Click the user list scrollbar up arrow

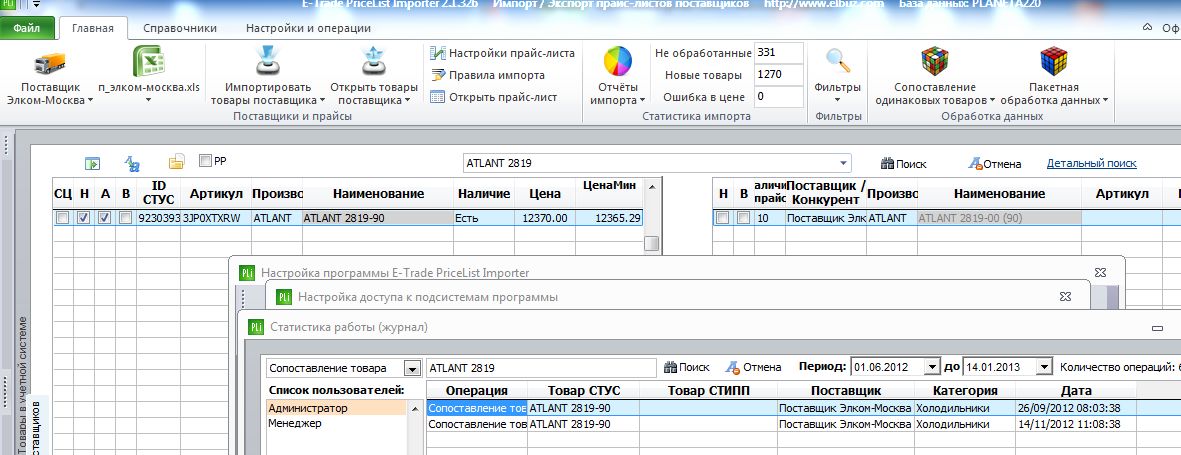pos(417,408)
